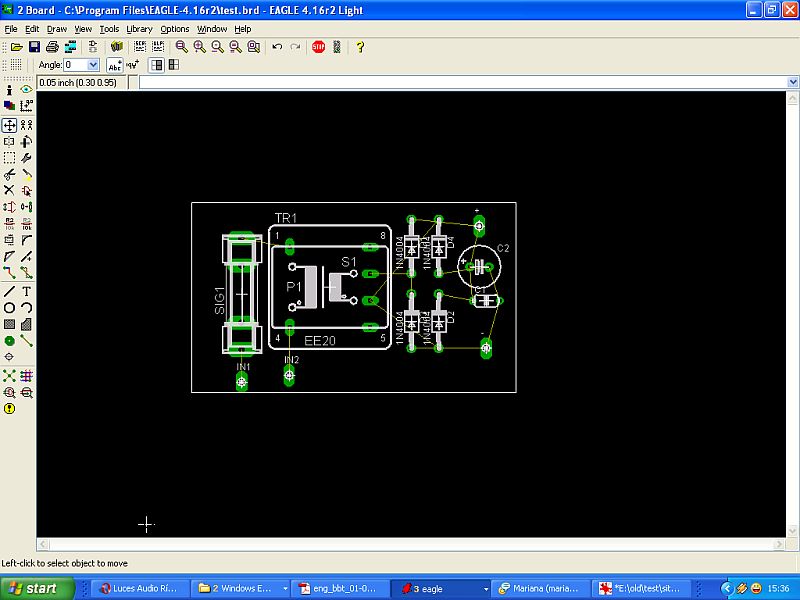Select the Arc tool
Image resolution: width=800 pixels, height=600 pixels.
[27, 308]
